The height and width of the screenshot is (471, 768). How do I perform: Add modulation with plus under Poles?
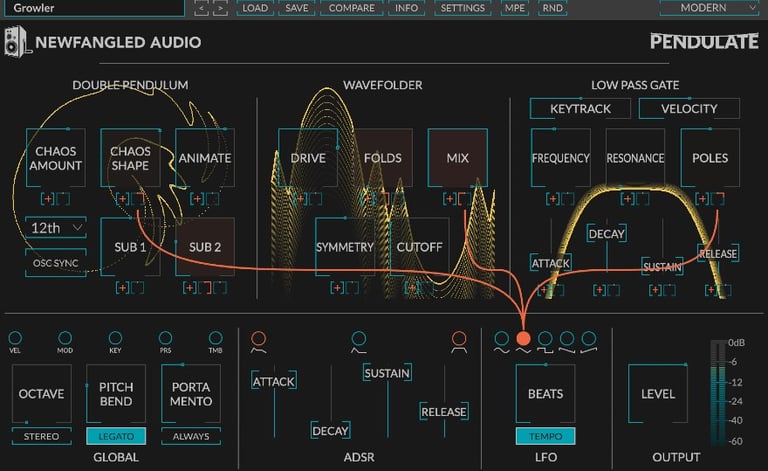pyautogui.click(x=702, y=199)
